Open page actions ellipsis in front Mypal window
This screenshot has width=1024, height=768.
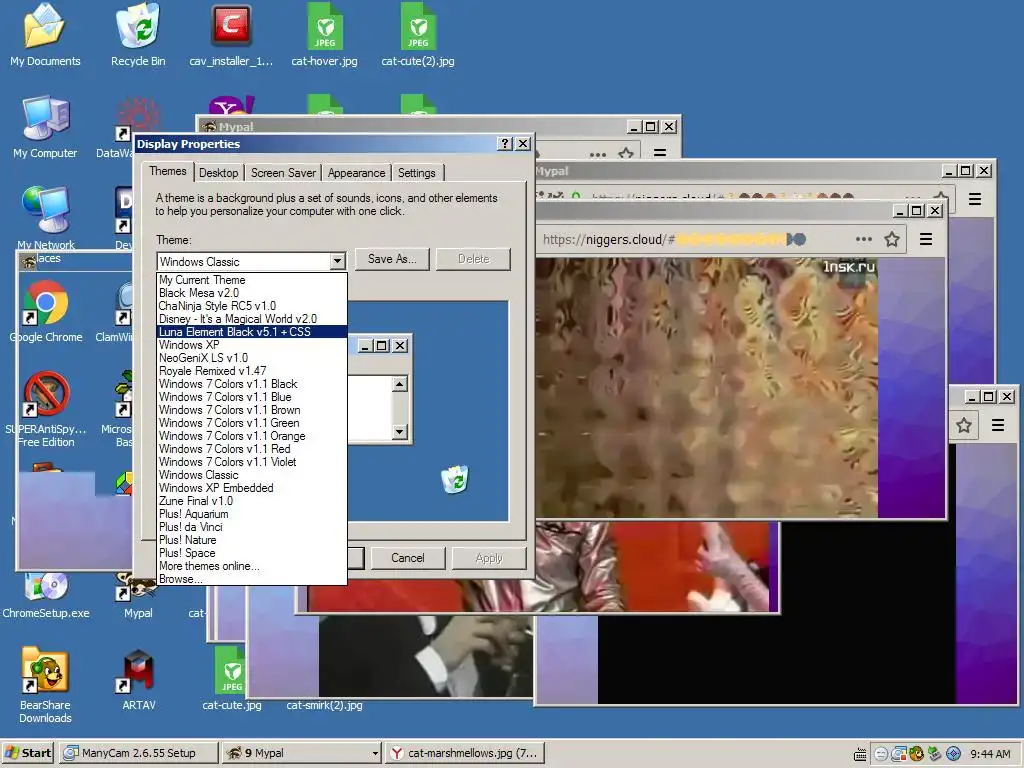[863, 240]
